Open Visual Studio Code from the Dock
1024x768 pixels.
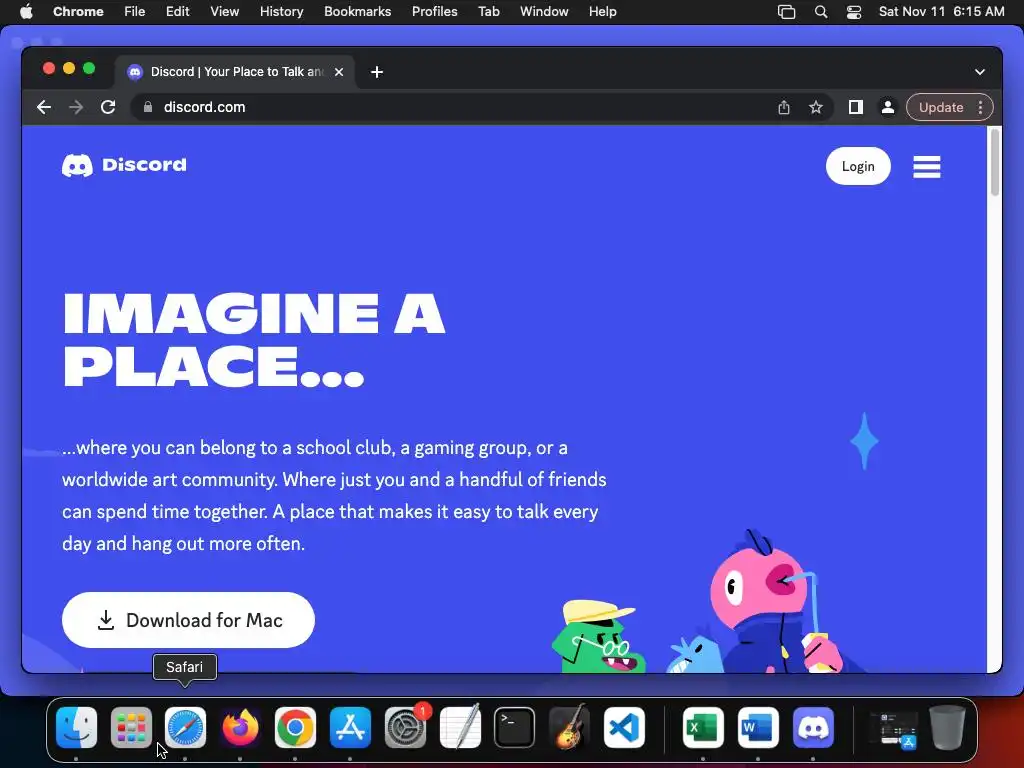point(624,728)
